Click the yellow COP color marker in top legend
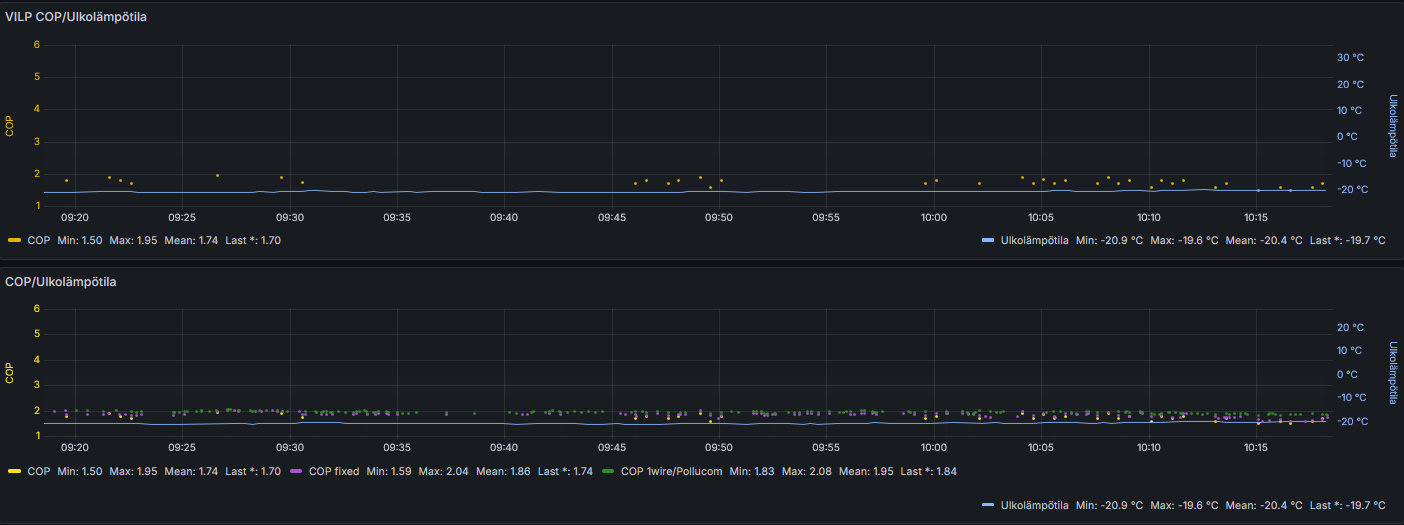 pos(14,240)
